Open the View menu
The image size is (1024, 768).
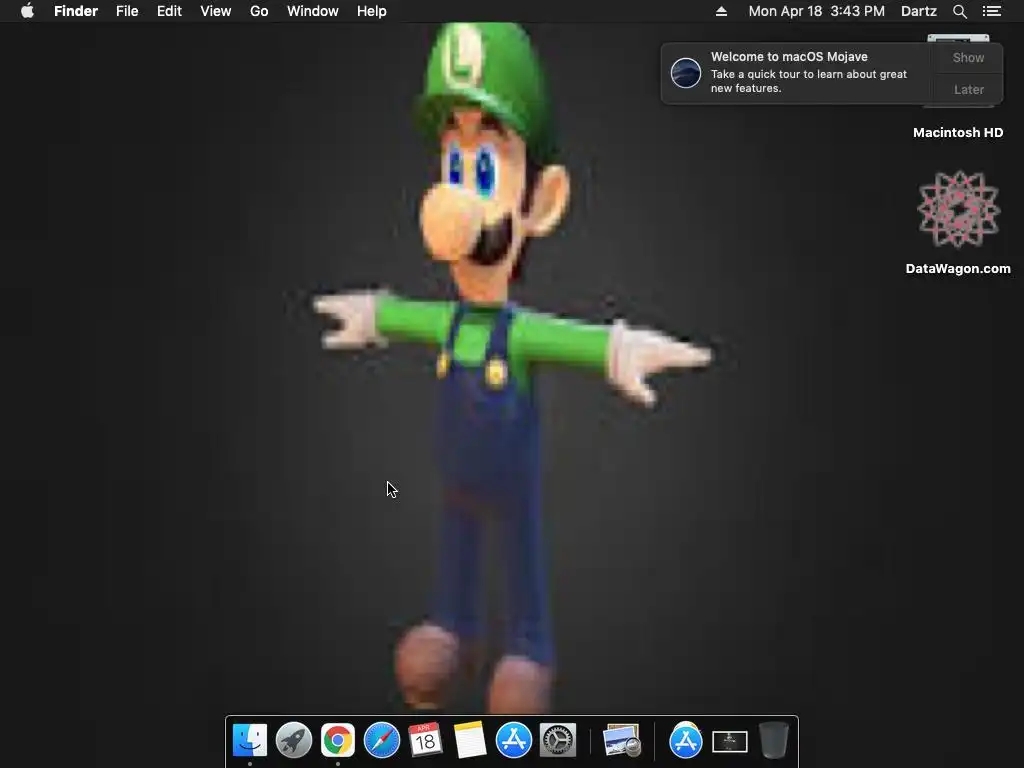[x=216, y=11]
